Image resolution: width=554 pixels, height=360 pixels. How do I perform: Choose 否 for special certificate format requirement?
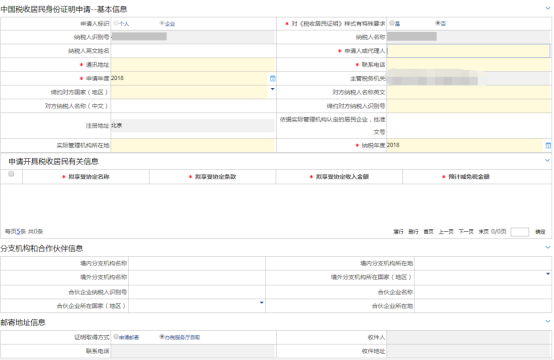pyautogui.click(x=437, y=23)
